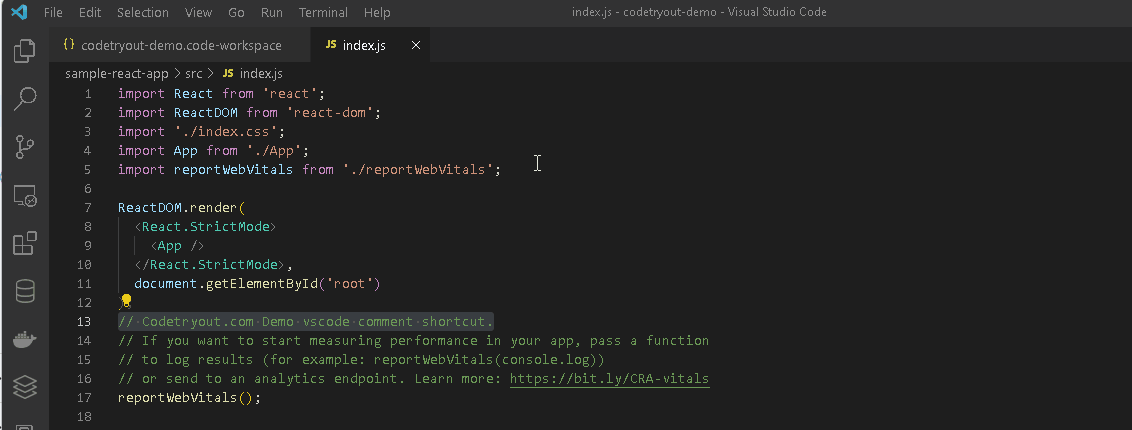The height and width of the screenshot is (430, 1132).
Task: Close the index.js editor tab
Action: coord(416,45)
